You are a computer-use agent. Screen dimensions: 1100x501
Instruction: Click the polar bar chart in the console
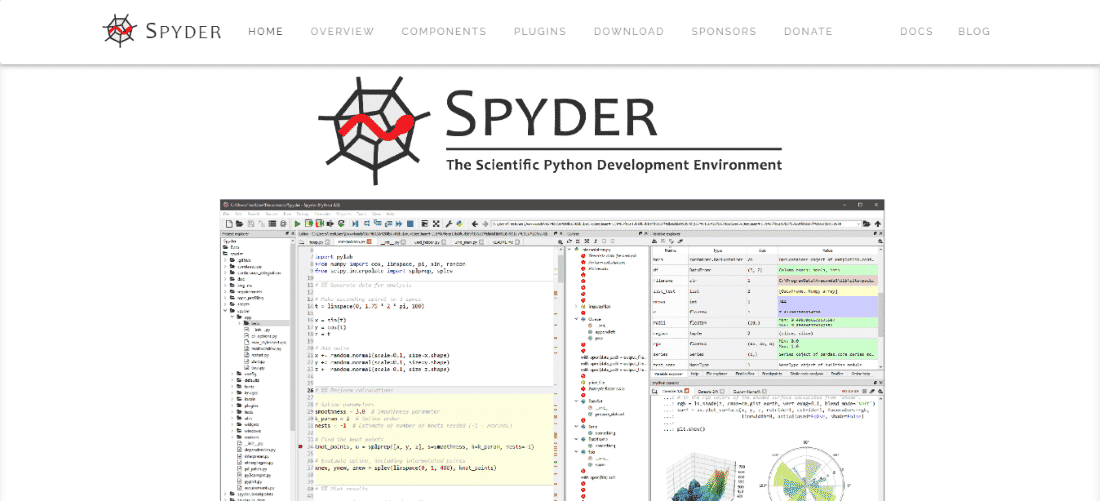click(805, 473)
